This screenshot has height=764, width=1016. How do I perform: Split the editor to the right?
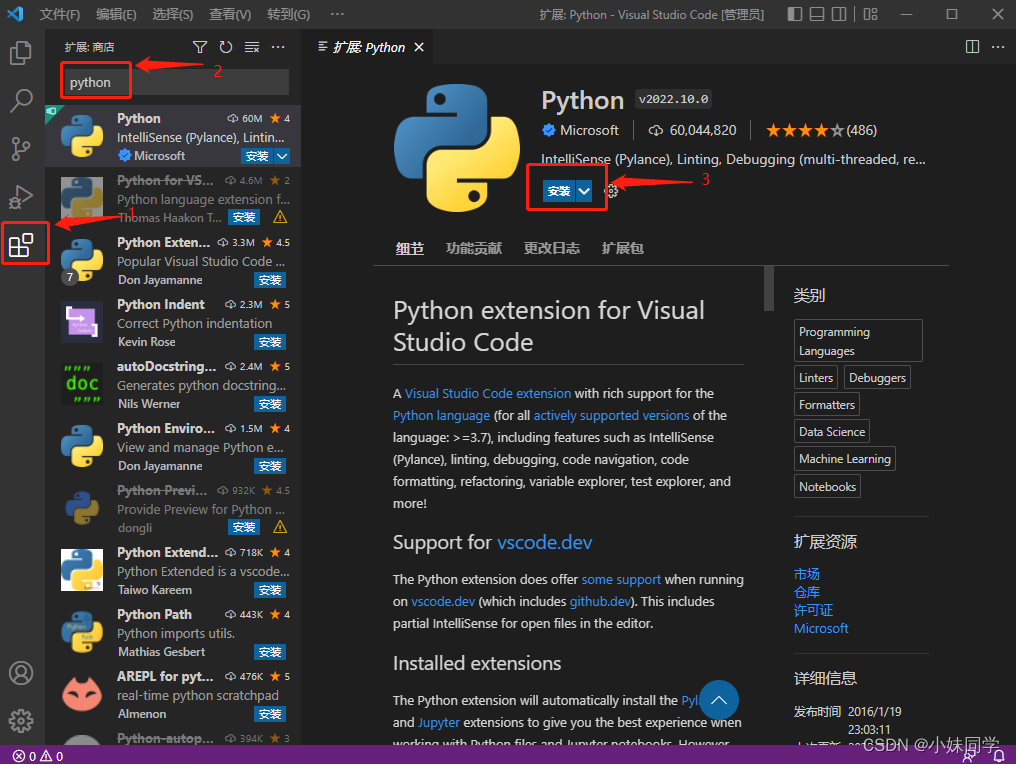972,47
